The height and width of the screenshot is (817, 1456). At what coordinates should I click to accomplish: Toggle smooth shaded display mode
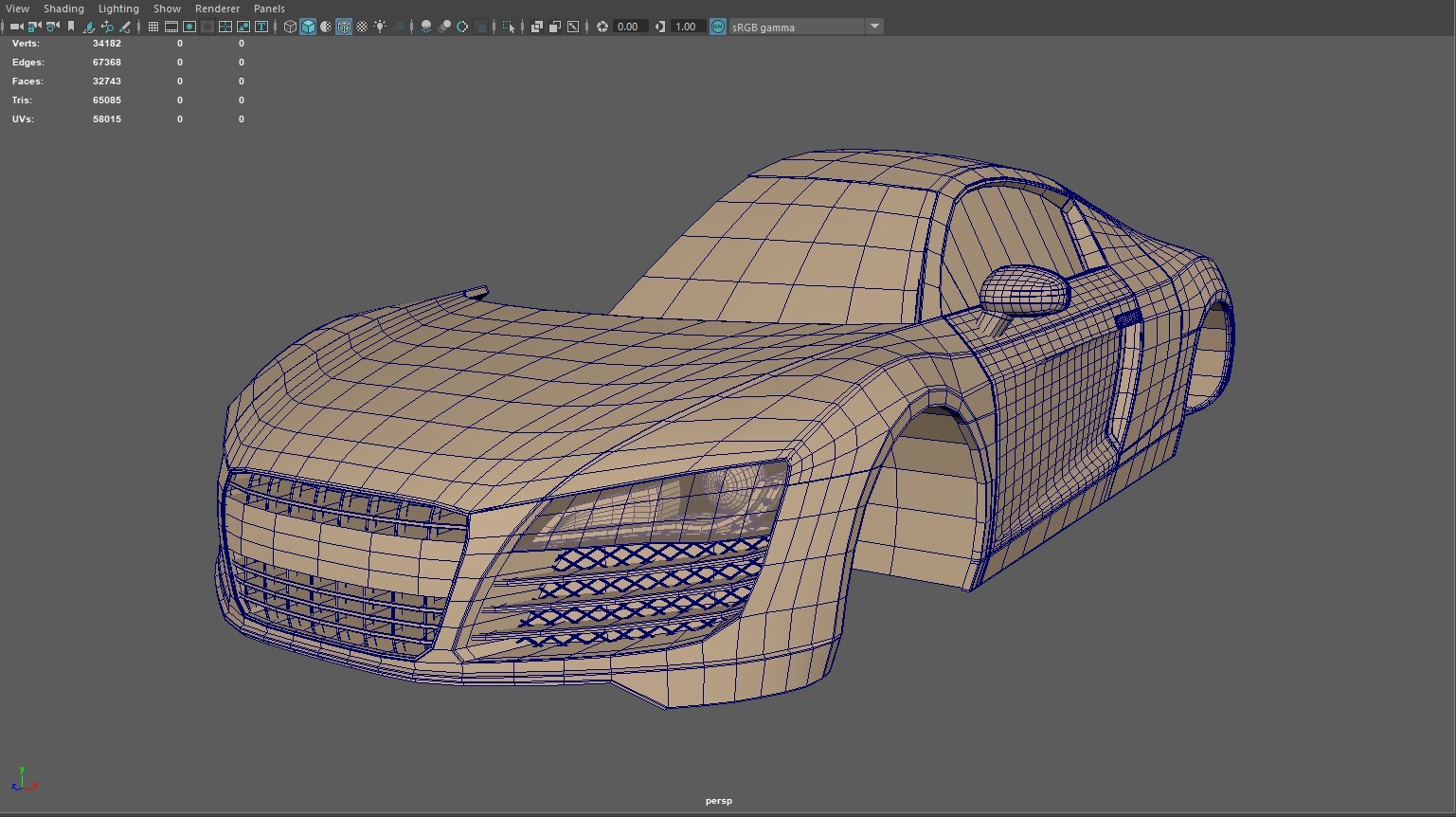coord(308,27)
